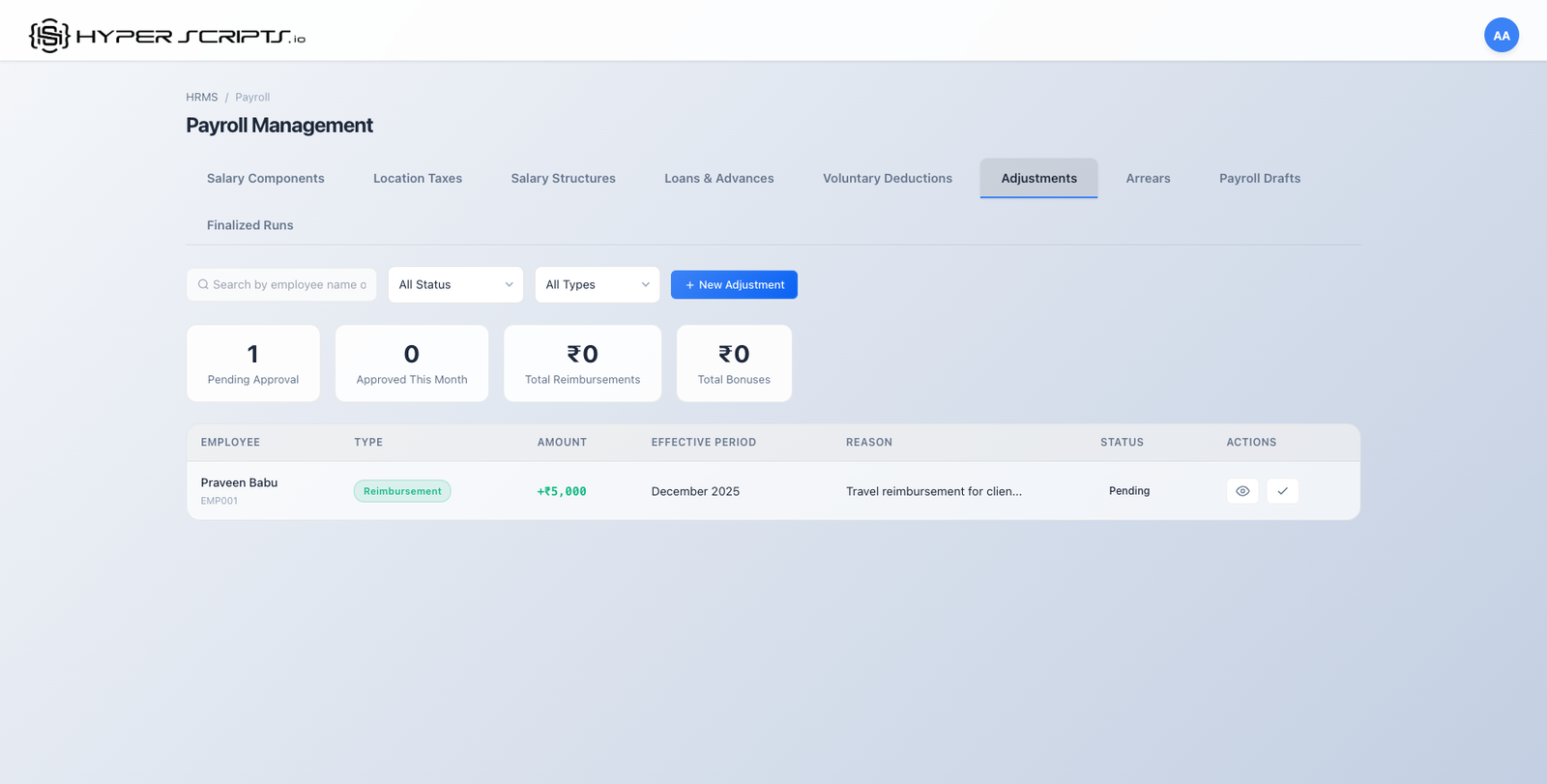This screenshot has width=1547, height=784.
Task: Click the EFFECTIVE PERIOD column header
Action: pos(704,443)
